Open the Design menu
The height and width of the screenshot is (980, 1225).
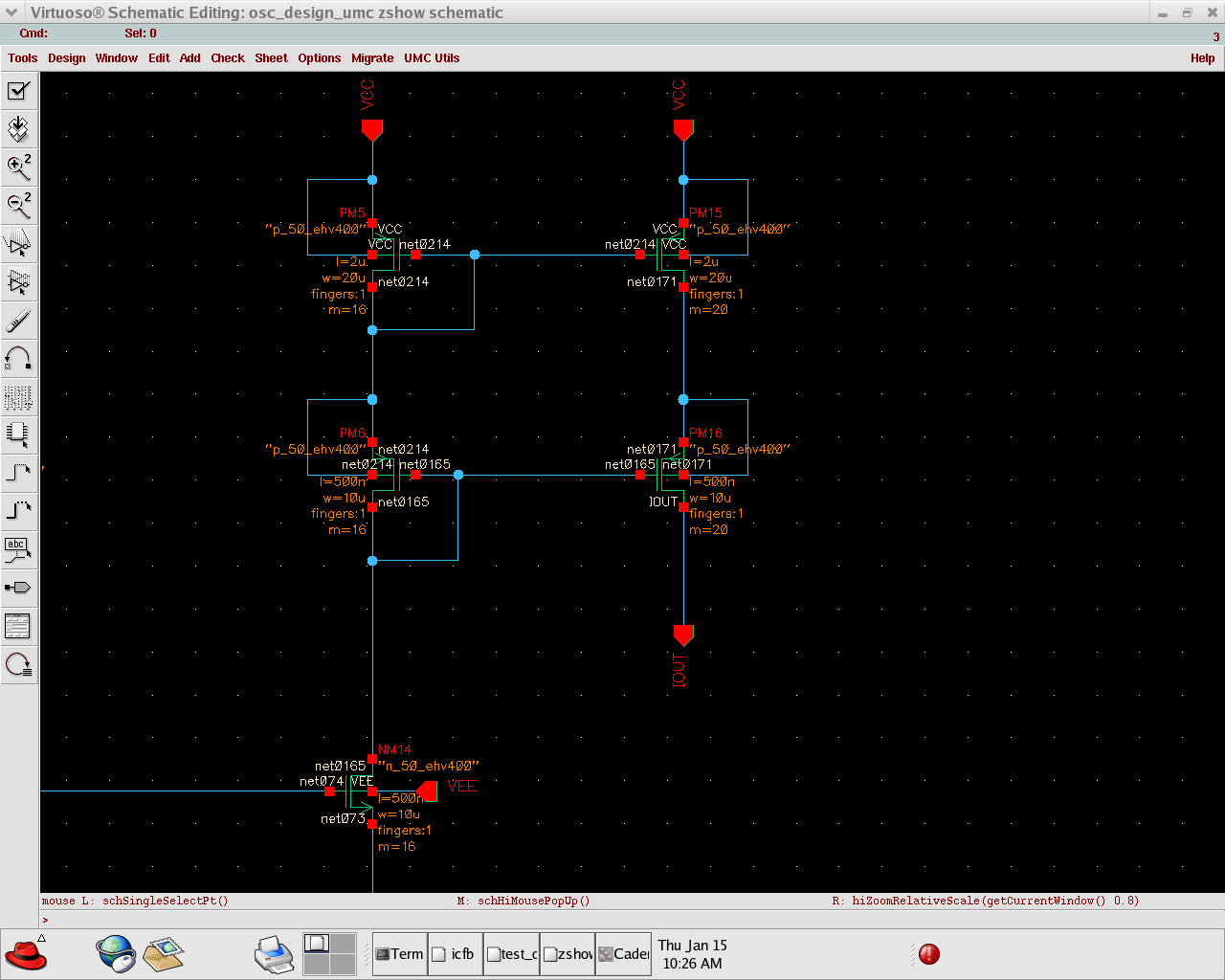click(66, 58)
